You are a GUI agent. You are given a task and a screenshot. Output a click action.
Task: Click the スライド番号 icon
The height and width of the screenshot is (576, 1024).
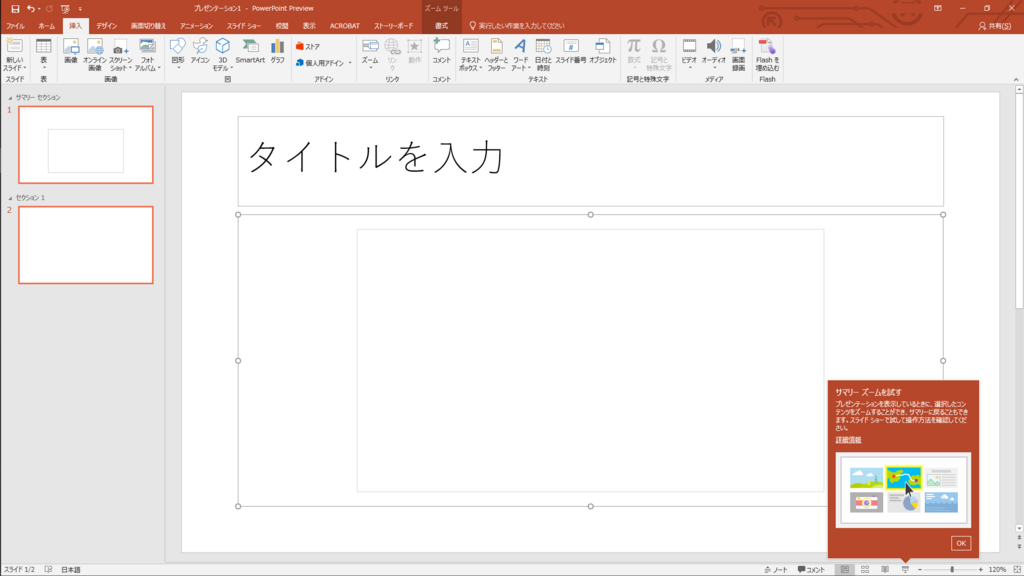point(571,46)
